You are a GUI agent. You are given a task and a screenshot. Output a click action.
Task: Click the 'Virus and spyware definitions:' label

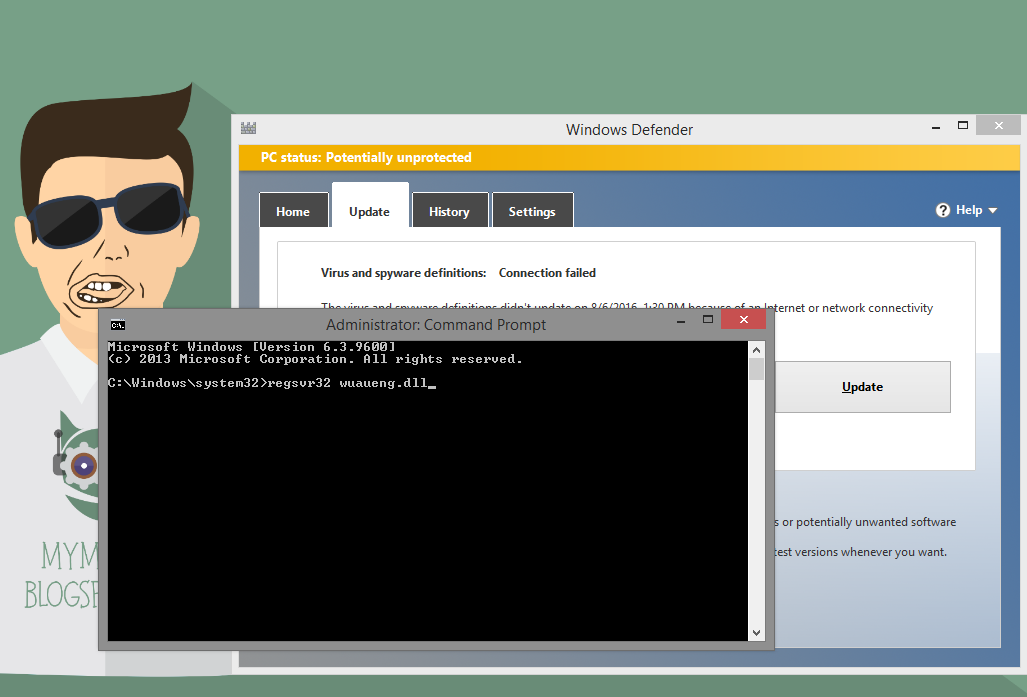[403, 273]
